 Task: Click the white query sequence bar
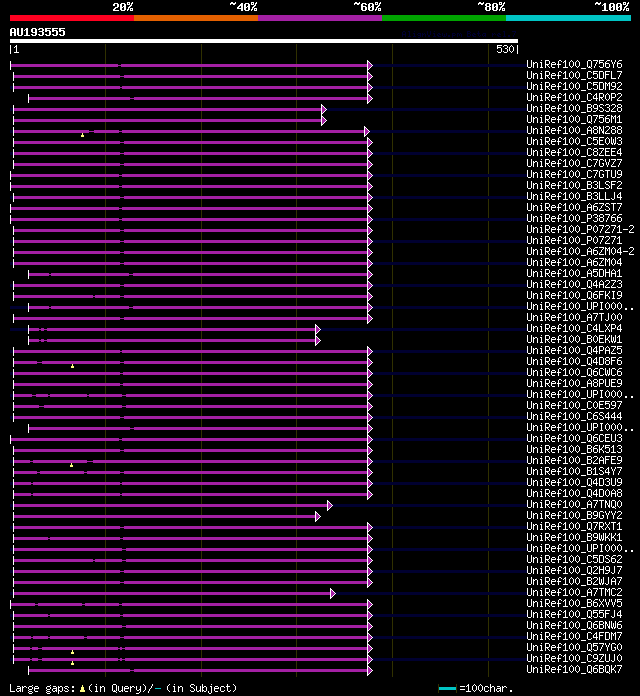click(264, 41)
